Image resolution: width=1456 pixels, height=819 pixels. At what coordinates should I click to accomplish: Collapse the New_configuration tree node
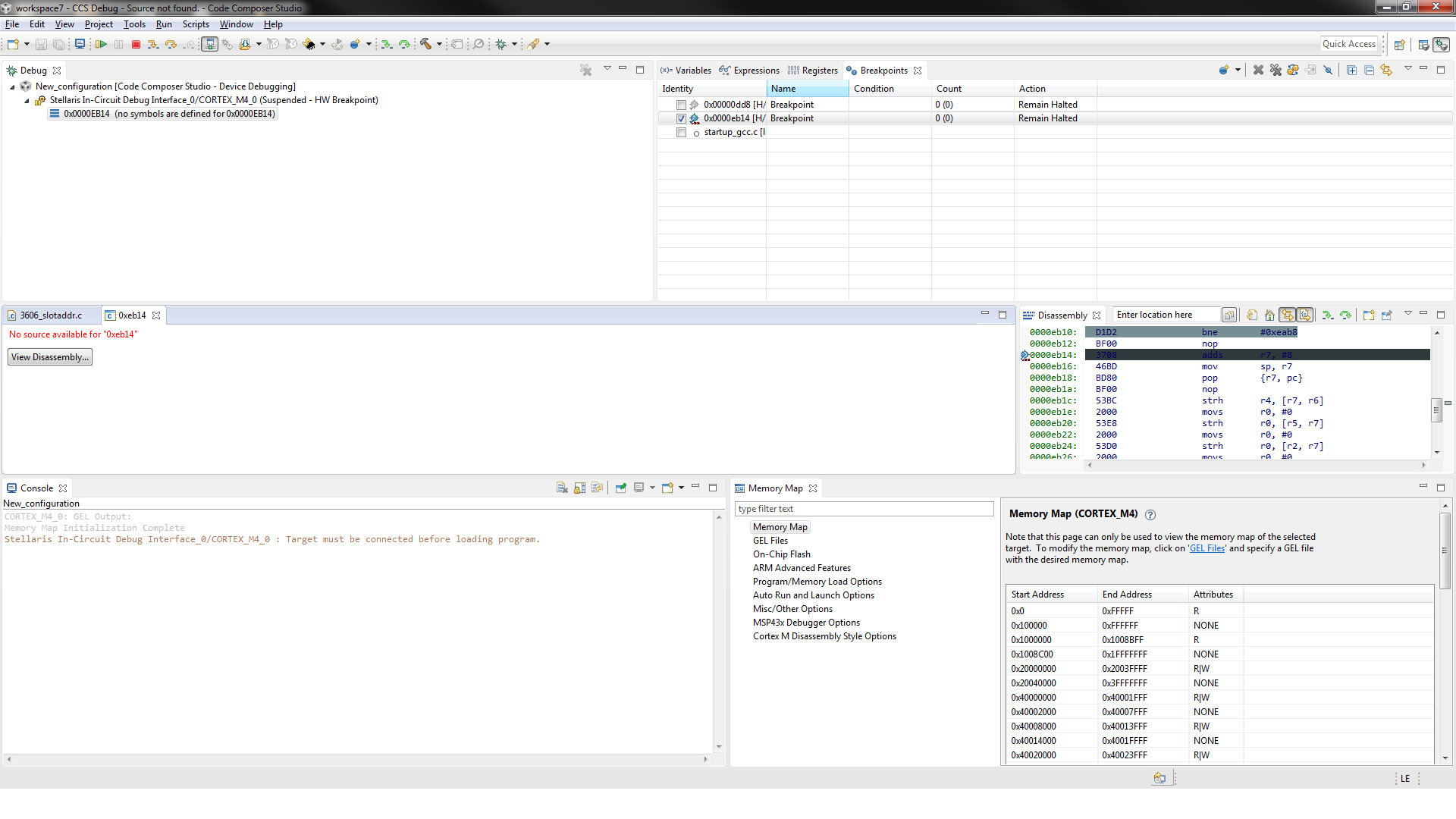pos(13,87)
